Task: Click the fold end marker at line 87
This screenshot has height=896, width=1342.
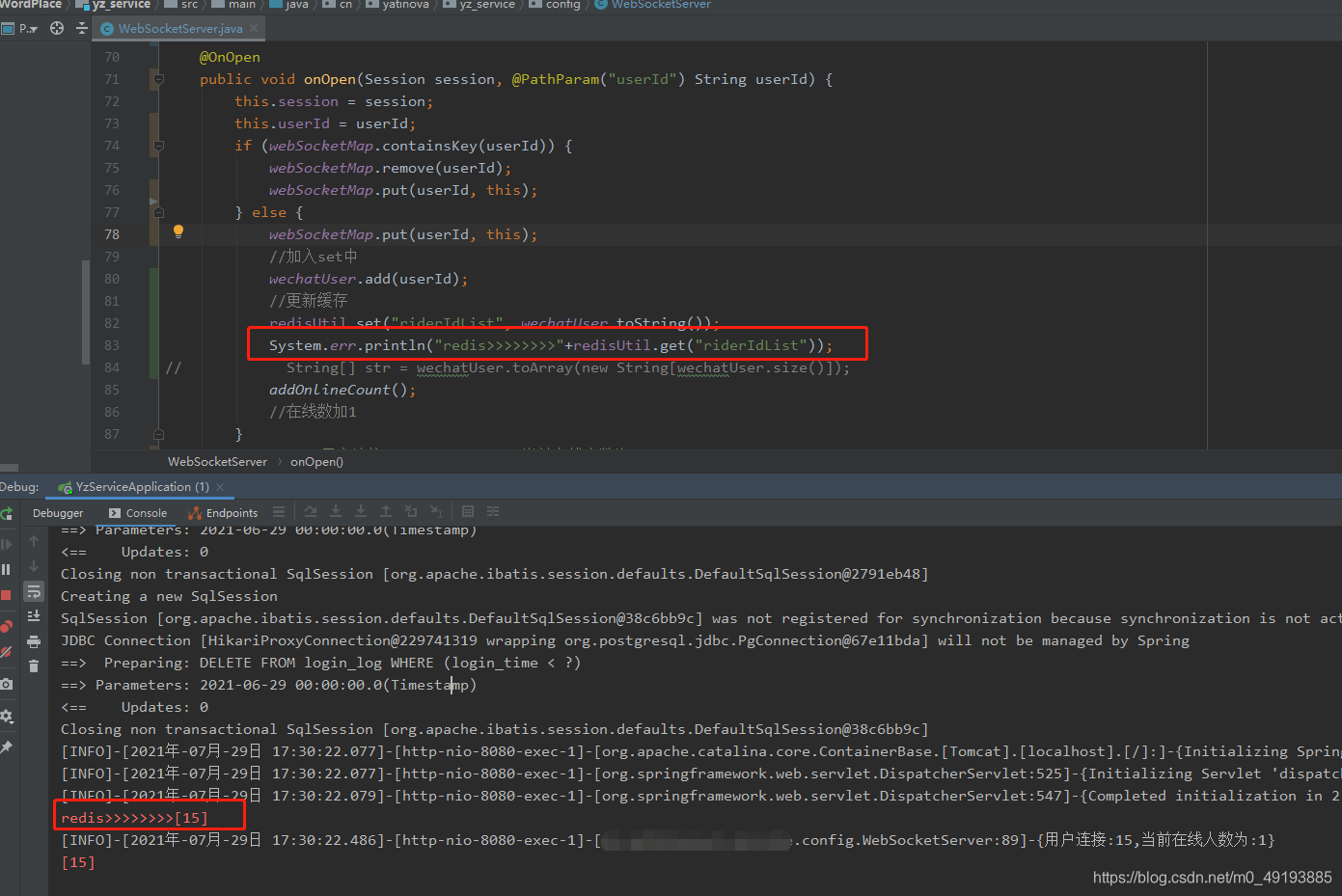Action: (x=159, y=434)
